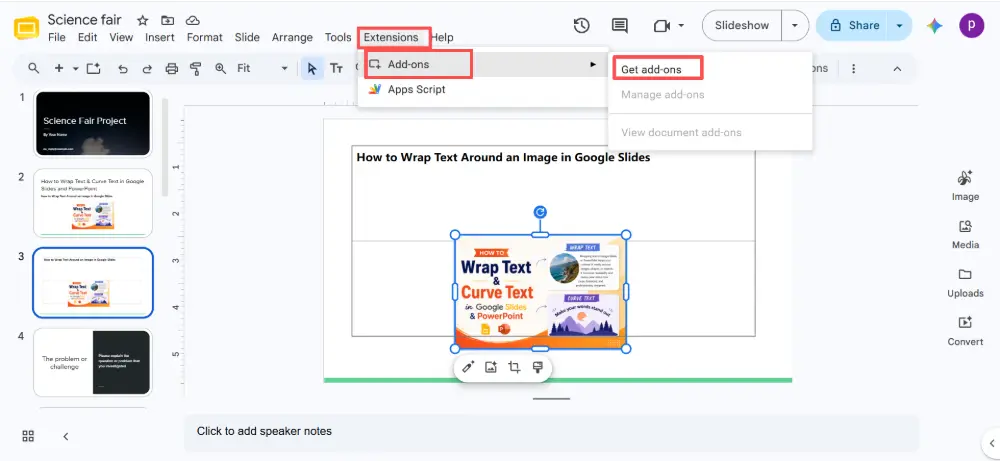This screenshot has width=1000, height=461.
Task: Select slide 2 thumbnail in filmstrip
Action: 93,202
